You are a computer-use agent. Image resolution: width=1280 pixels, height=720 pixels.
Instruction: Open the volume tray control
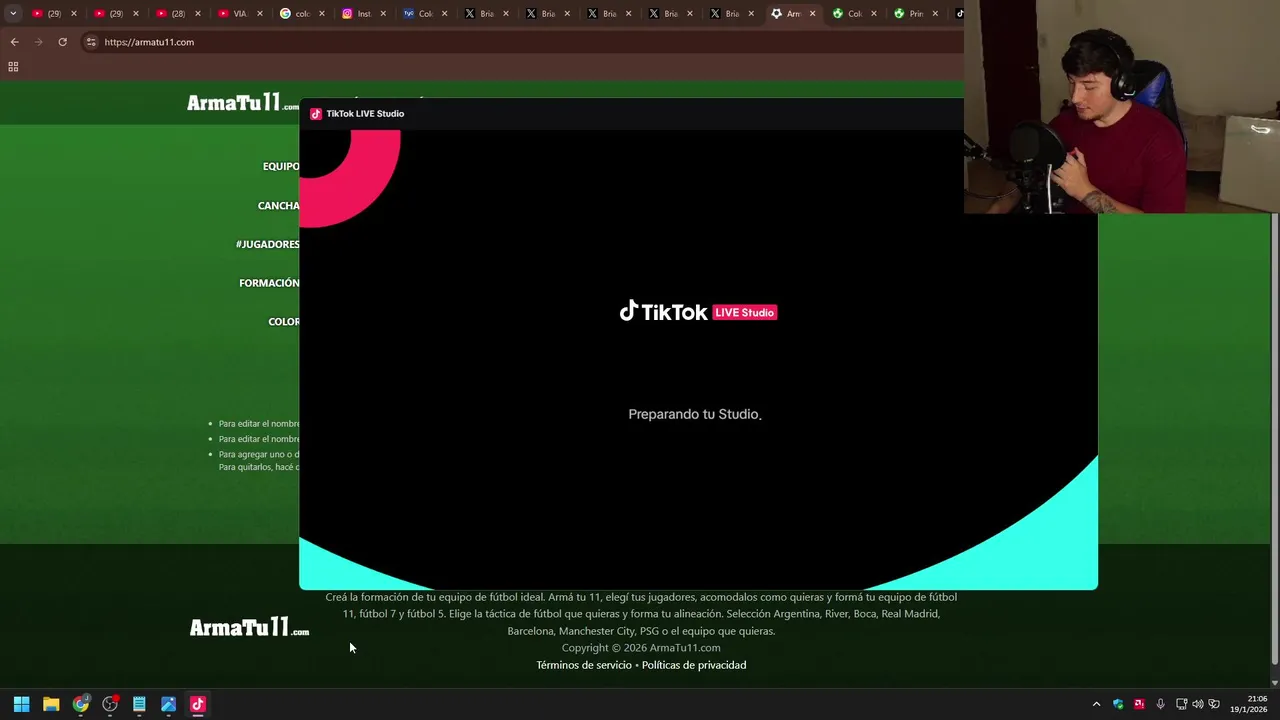tap(1198, 704)
